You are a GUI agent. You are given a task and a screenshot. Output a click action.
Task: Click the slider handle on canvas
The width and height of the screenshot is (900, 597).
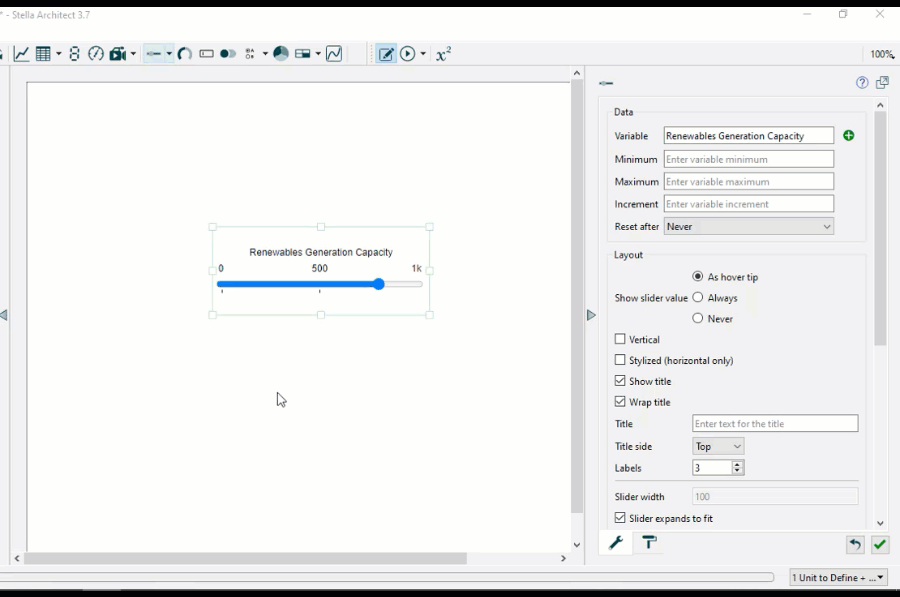(x=378, y=284)
